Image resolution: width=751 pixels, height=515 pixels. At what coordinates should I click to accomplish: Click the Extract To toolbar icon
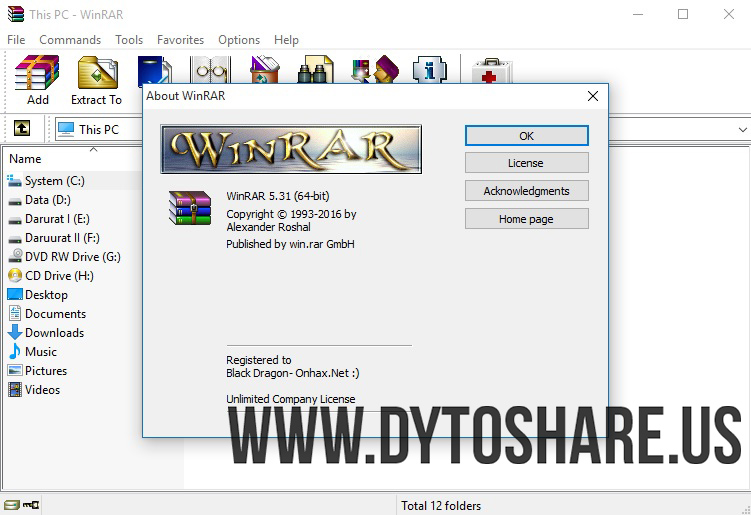click(97, 73)
